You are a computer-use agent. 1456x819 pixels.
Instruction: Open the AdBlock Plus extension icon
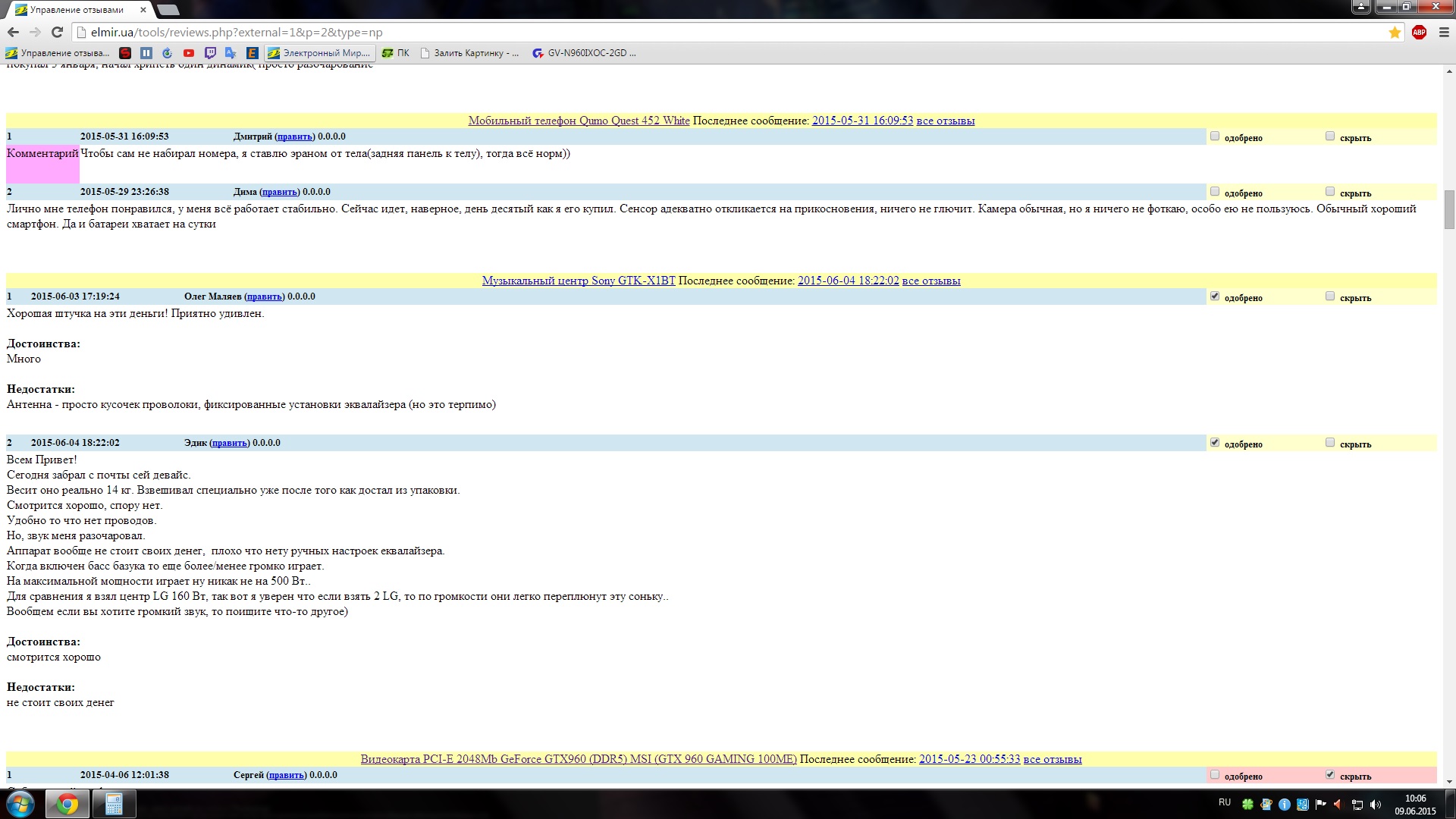[1419, 32]
